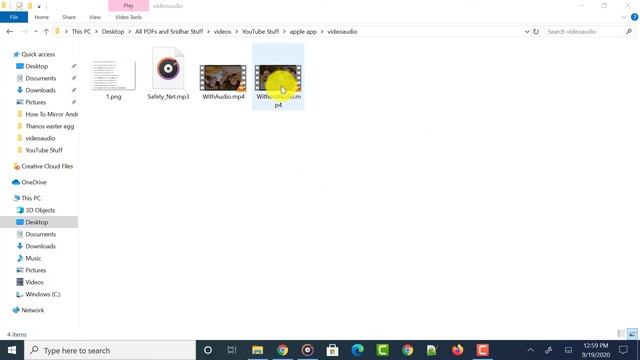This screenshot has width=640, height=360.
Task: Open Camtasia green taskbar icon
Action: coord(382,350)
